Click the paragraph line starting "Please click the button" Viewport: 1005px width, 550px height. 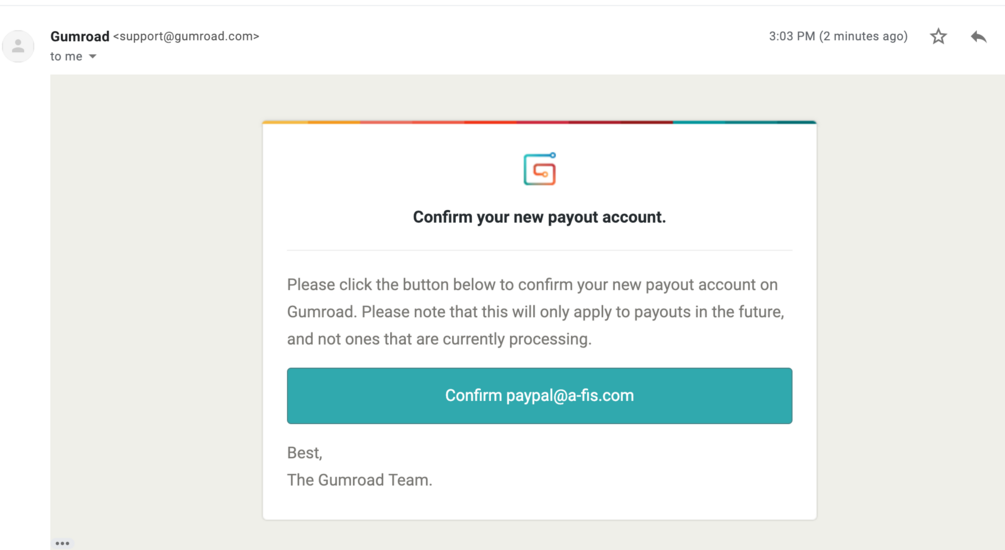[x=532, y=285]
